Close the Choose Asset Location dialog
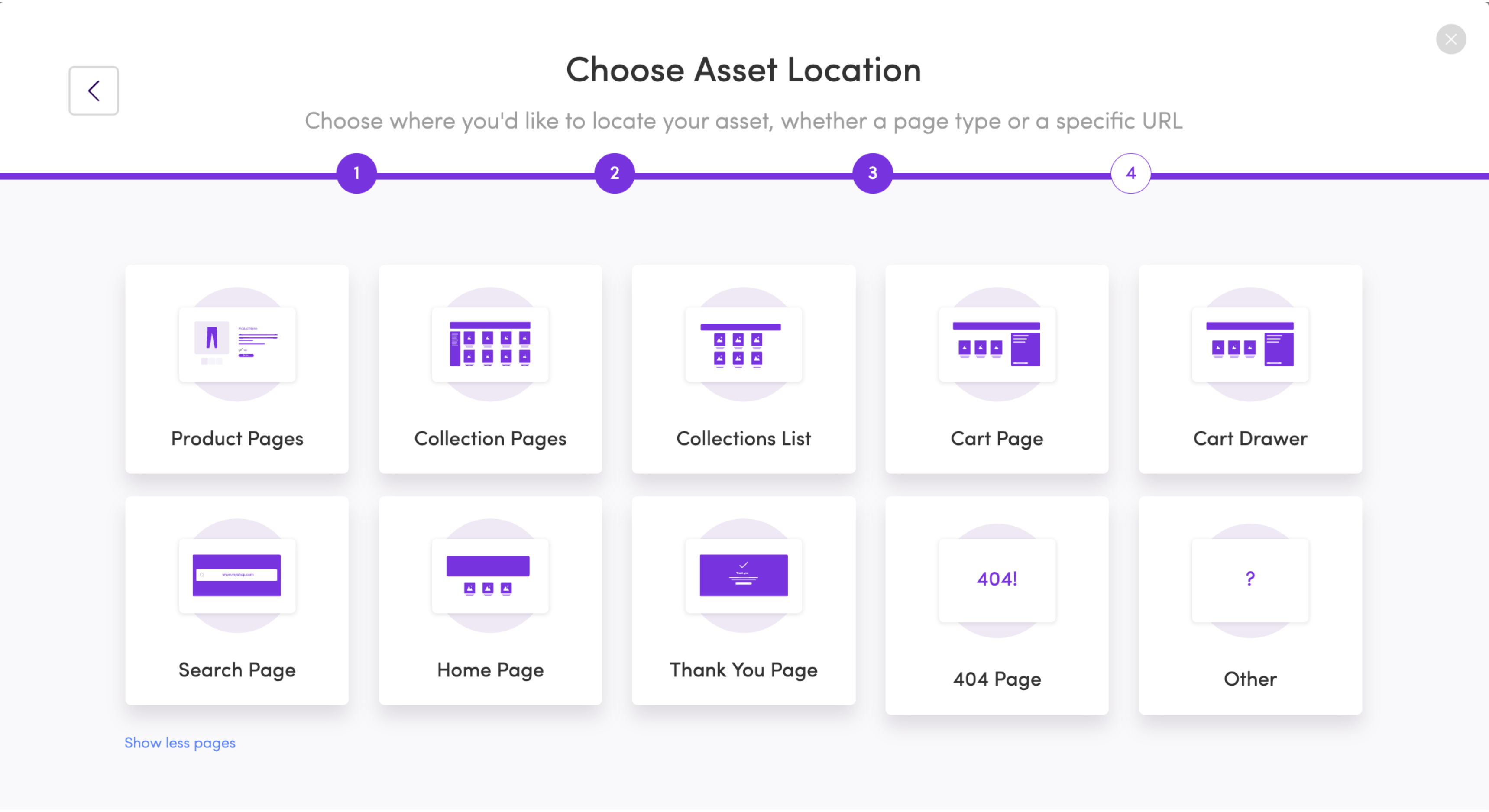Screen dimensions: 1489x812 tap(1451, 39)
